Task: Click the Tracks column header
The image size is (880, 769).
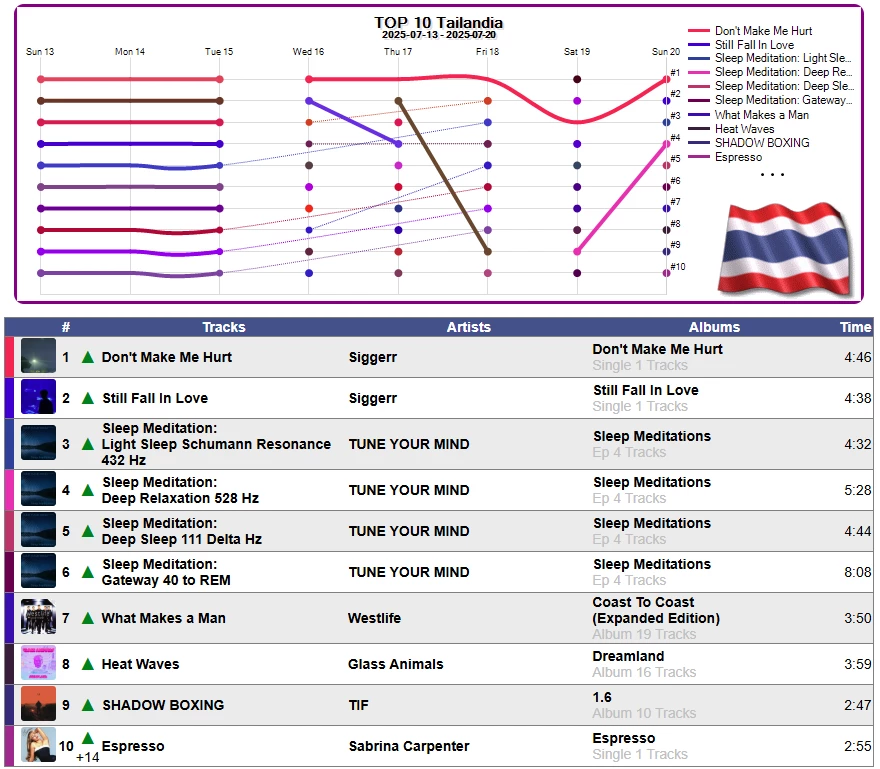Action: click(x=223, y=327)
